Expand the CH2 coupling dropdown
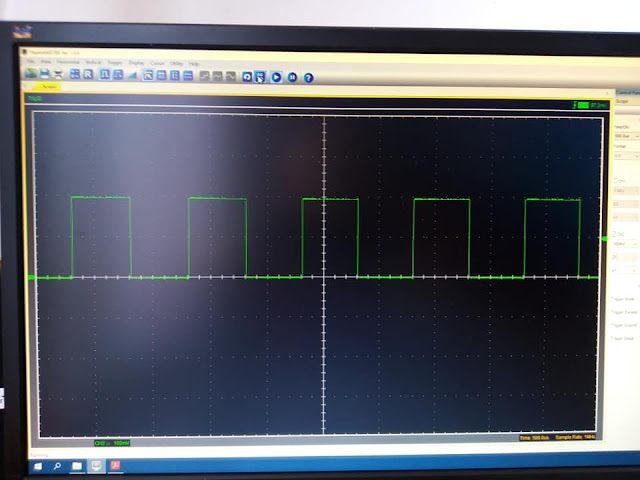 coord(625,257)
